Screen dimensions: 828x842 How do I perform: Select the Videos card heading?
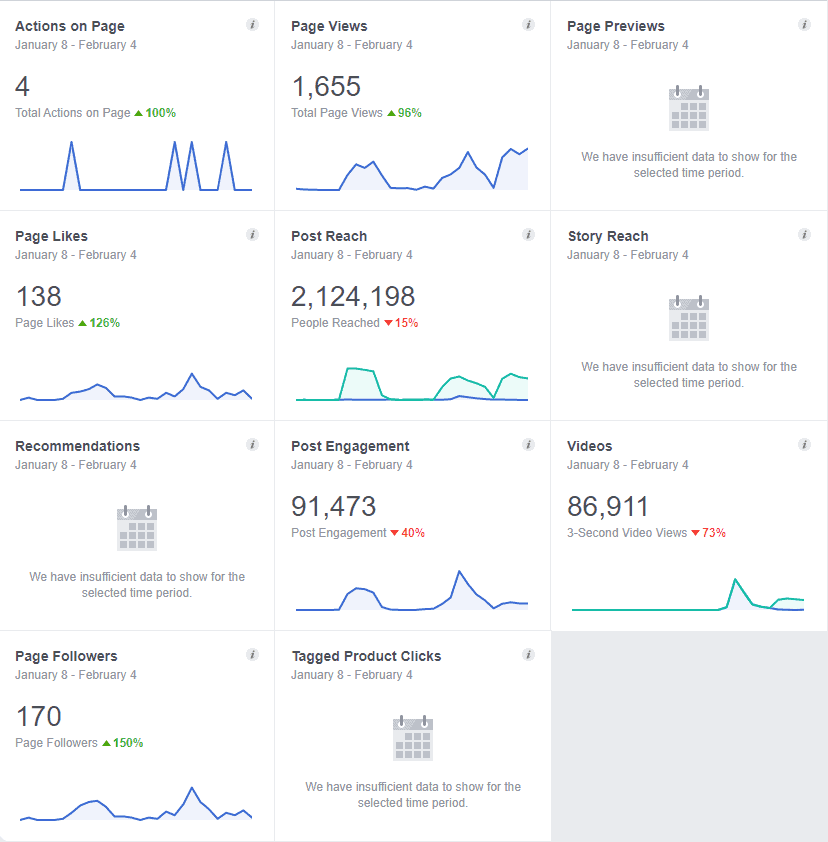pos(590,446)
